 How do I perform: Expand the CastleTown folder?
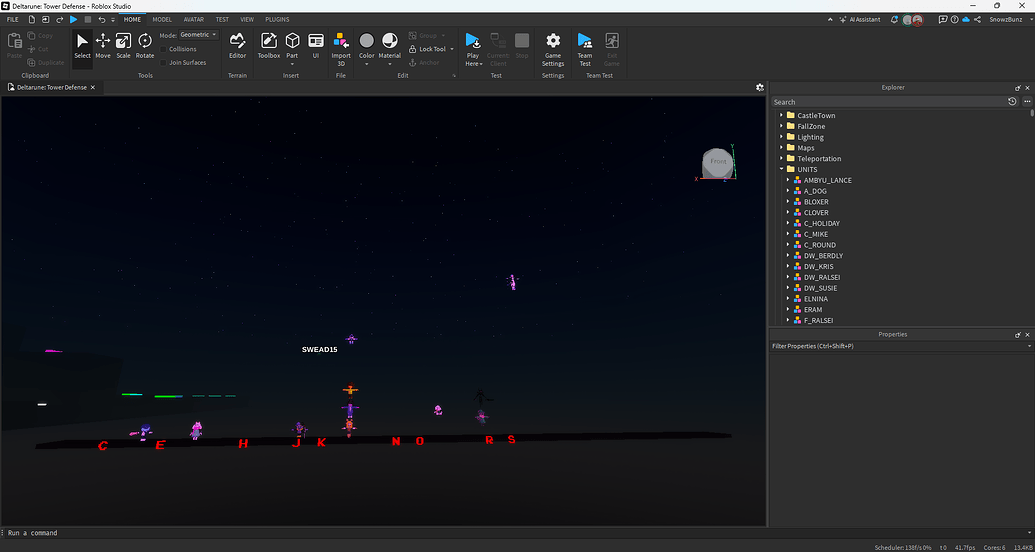782,116
